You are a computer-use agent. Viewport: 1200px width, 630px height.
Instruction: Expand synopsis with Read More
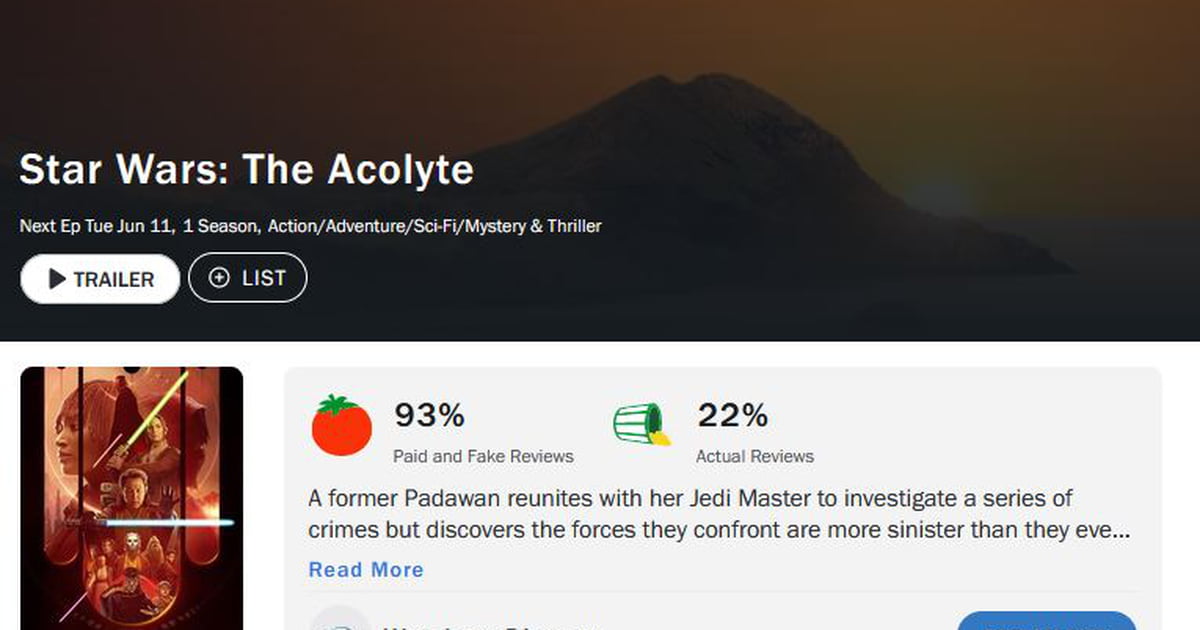(x=366, y=569)
